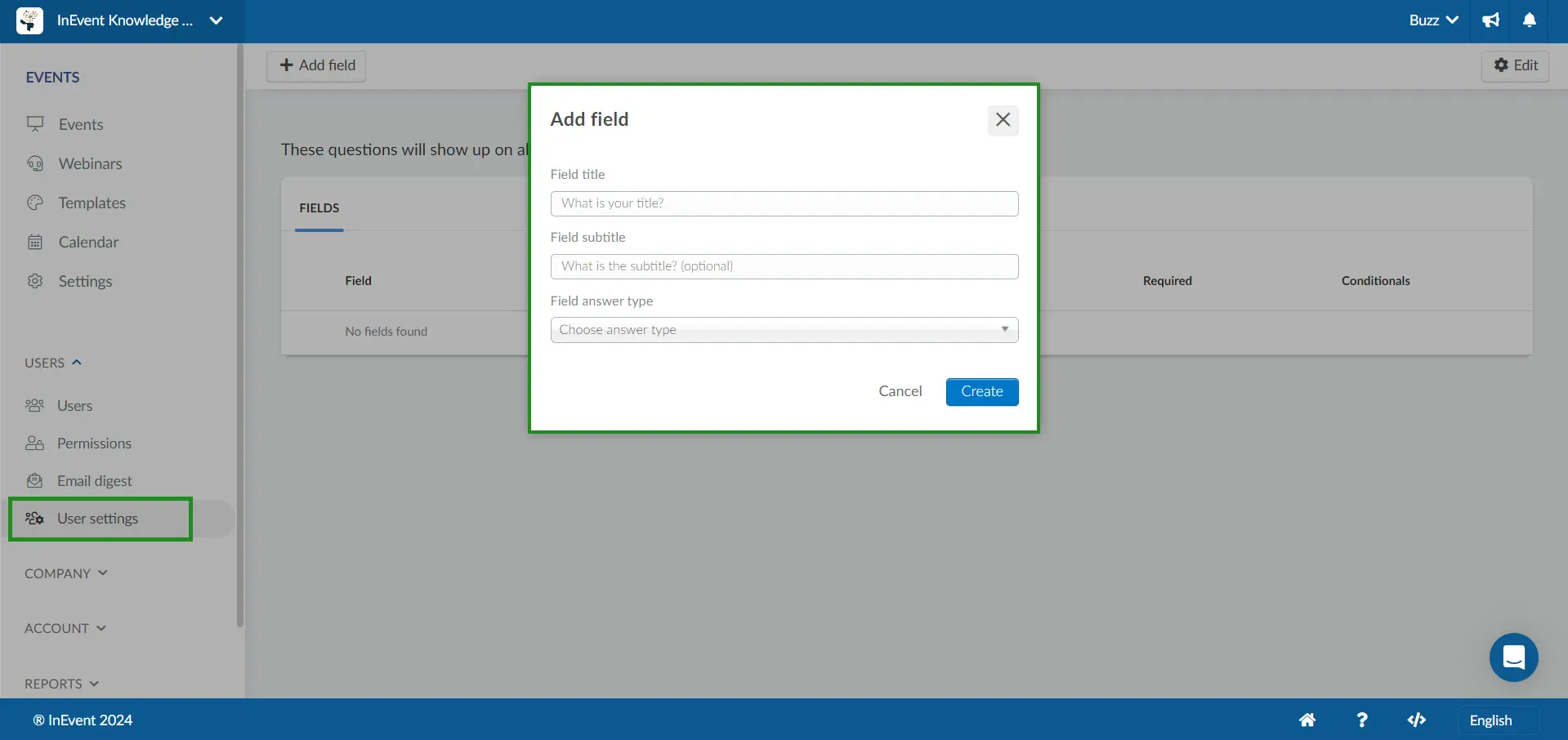1568x740 pixels.
Task: Open the Choose answer type dropdown
Action: (x=784, y=330)
